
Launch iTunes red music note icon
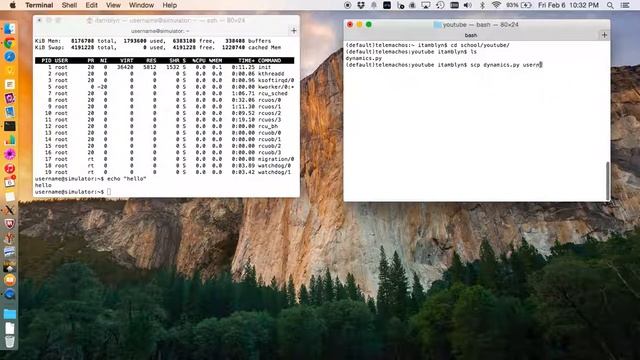tap(9, 168)
